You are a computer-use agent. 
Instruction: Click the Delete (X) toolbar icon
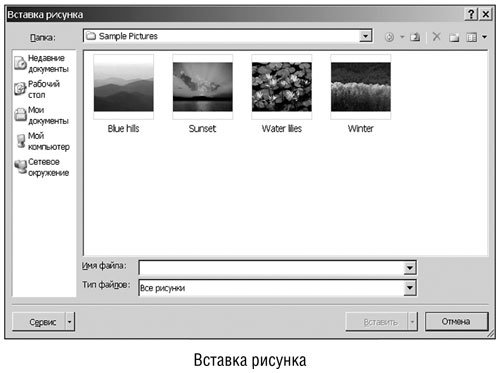pos(436,37)
